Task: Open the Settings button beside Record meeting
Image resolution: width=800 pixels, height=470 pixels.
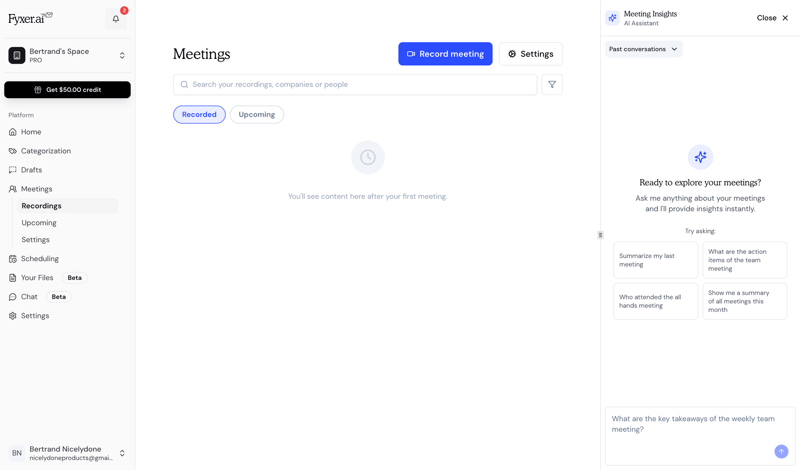Action: pyautogui.click(x=531, y=54)
